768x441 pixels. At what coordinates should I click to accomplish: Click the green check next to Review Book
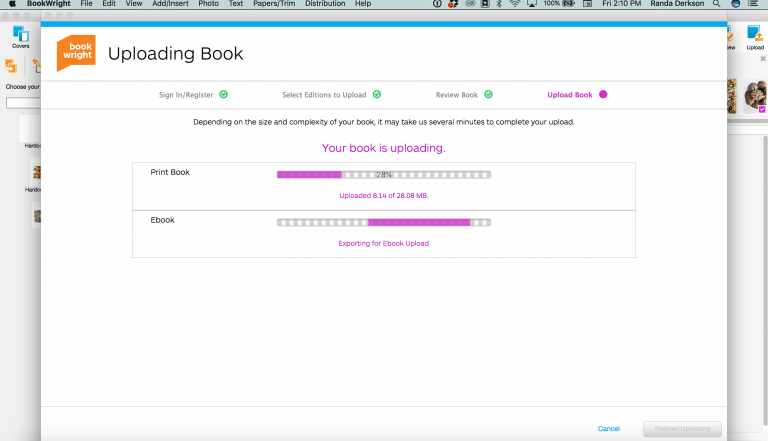488,94
